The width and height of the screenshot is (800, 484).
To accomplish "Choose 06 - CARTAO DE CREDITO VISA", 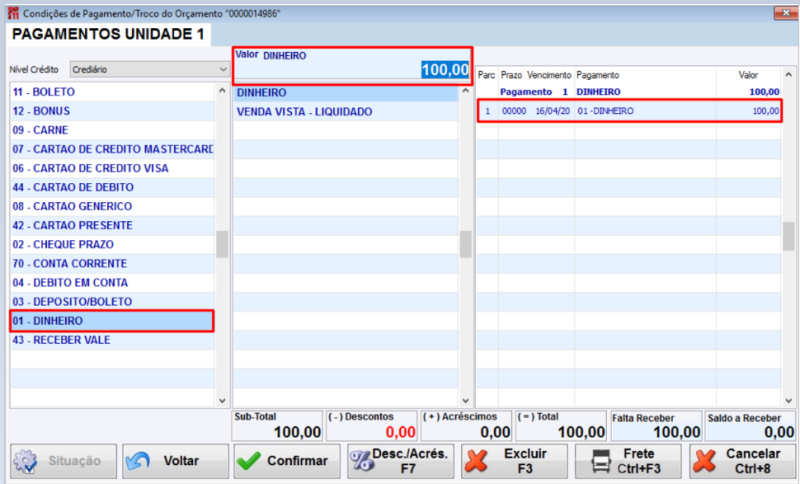I will click(112, 168).
